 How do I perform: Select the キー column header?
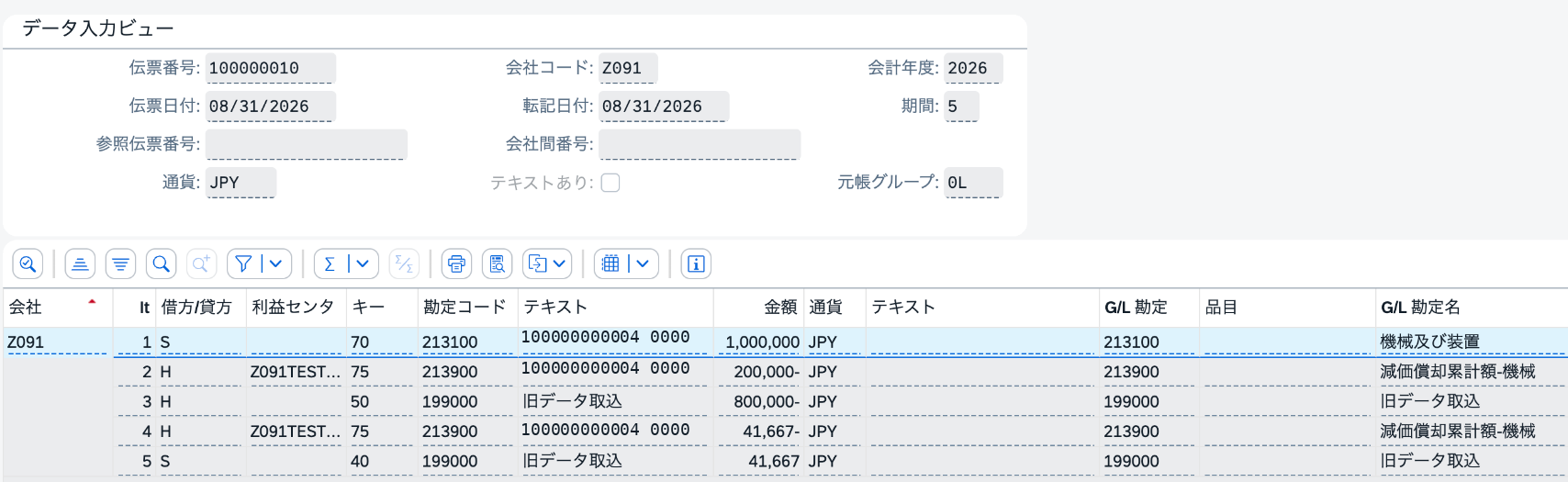click(x=382, y=308)
